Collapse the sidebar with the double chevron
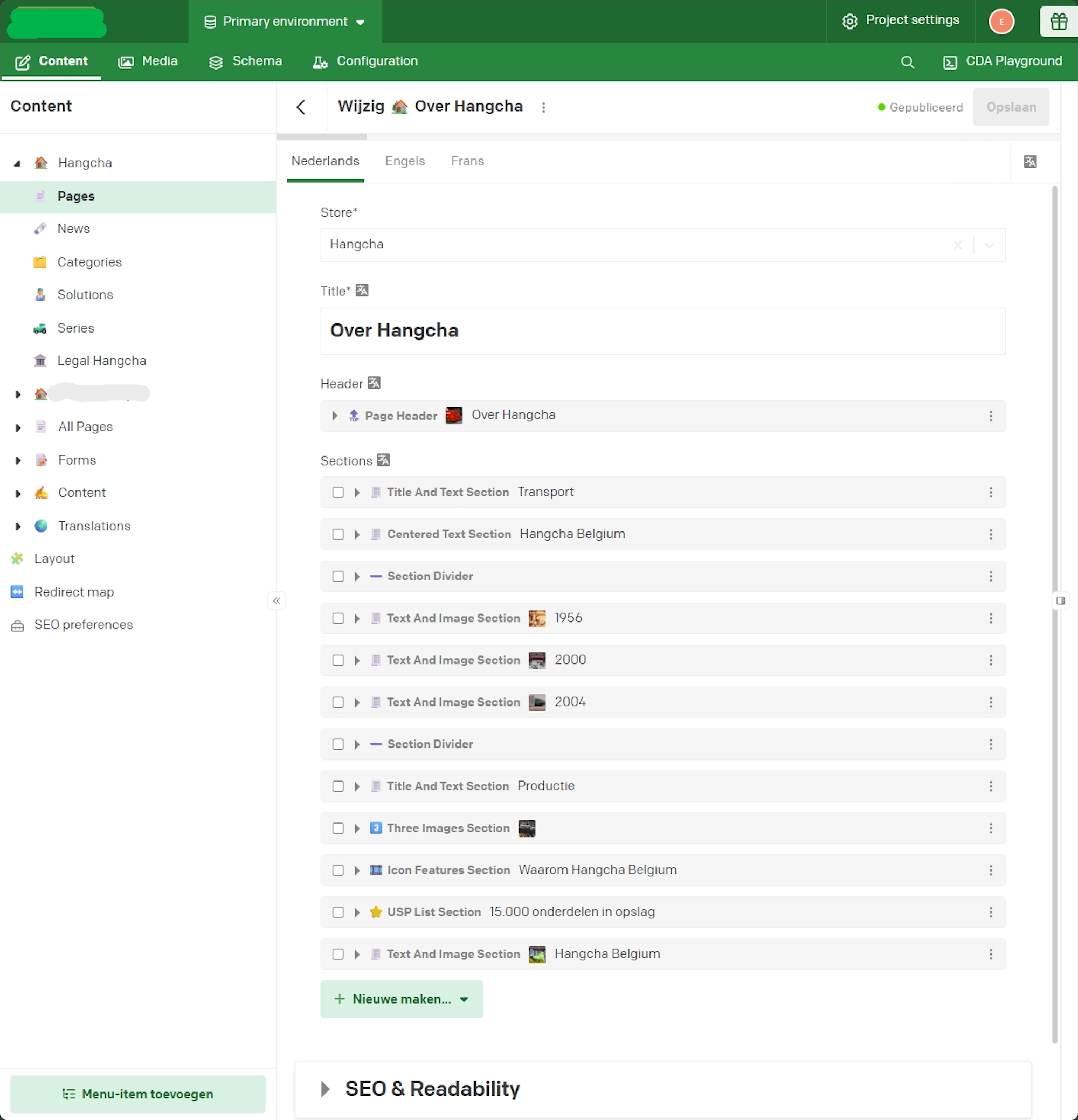Image resolution: width=1078 pixels, height=1120 pixels. [x=277, y=600]
